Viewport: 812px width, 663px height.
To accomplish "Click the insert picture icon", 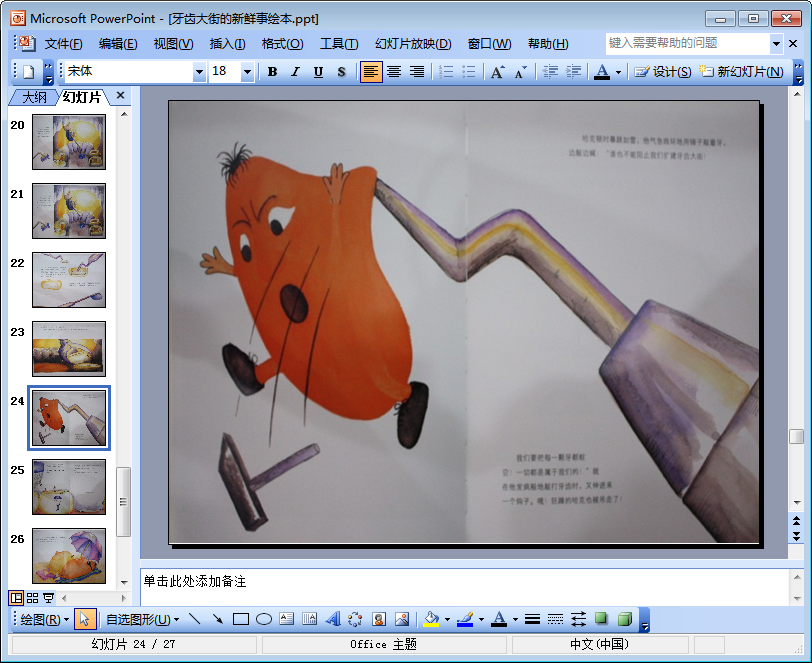I will pos(402,619).
